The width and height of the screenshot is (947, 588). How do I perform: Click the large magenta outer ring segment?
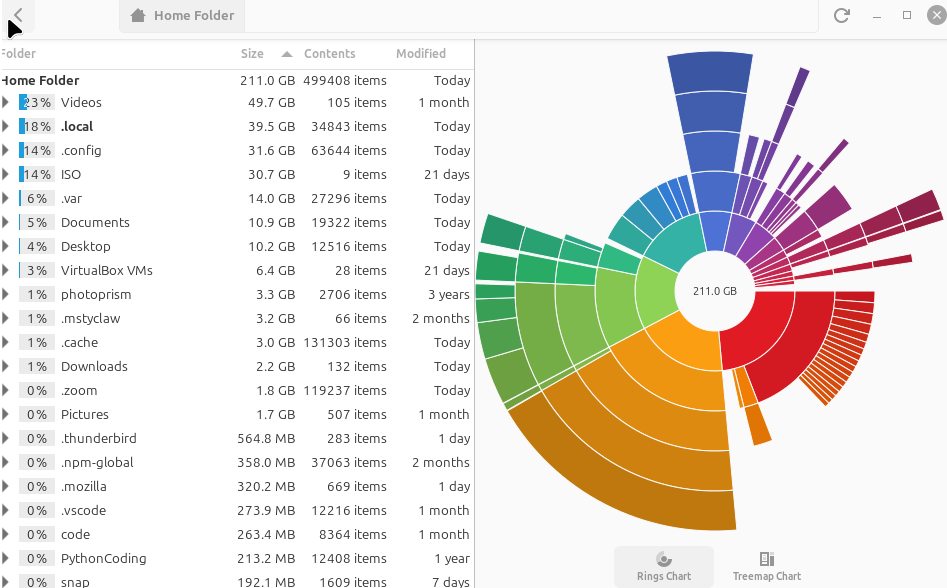tap(828, 206)
